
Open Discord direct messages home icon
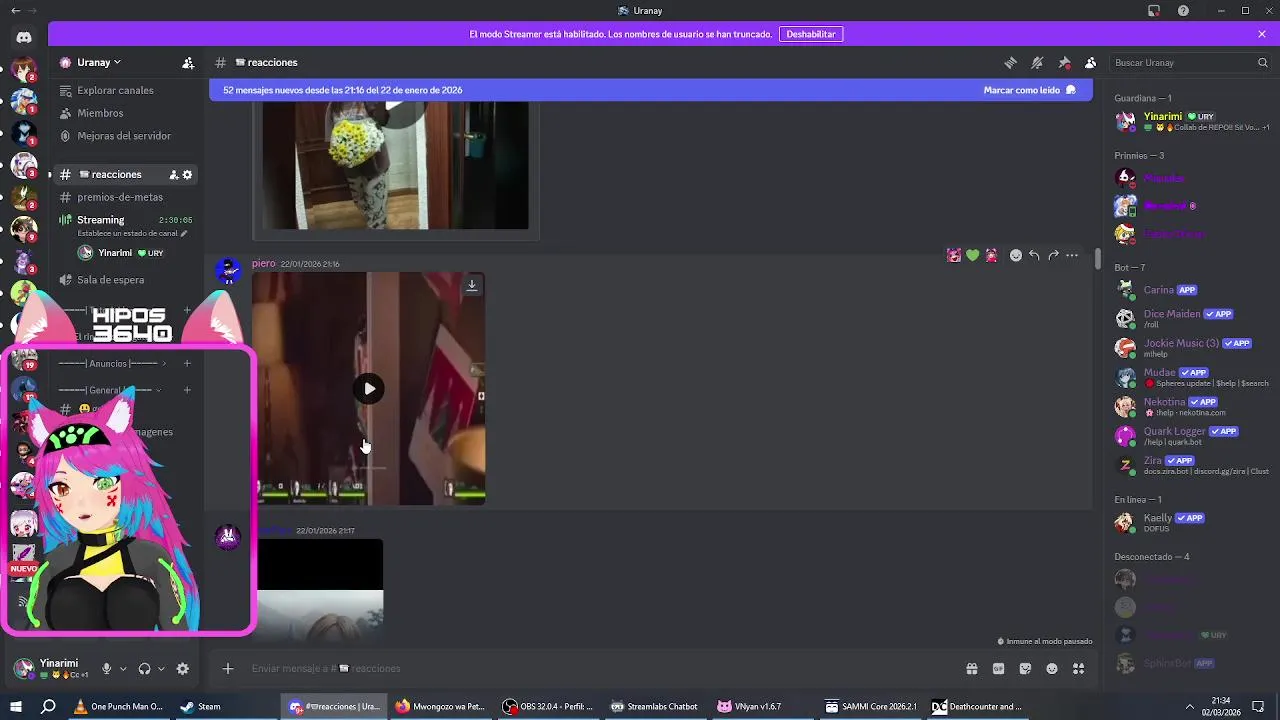pyautogui.click(x=24, y=37)
